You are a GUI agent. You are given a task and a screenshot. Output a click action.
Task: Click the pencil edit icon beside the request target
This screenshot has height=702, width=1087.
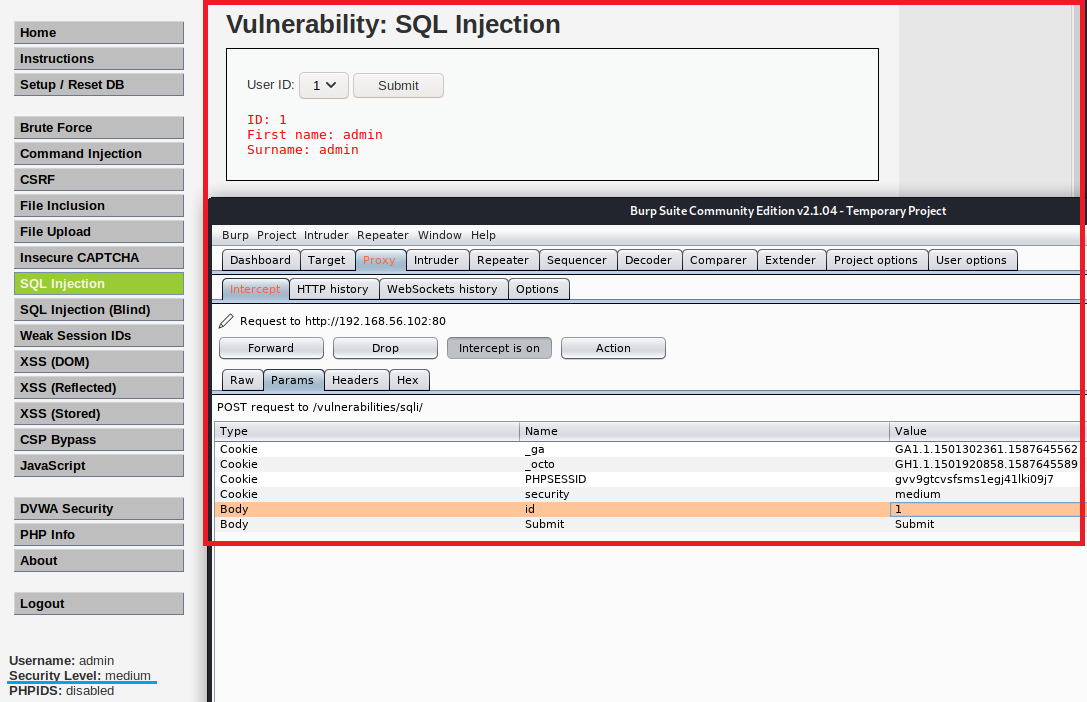(226, 321)
